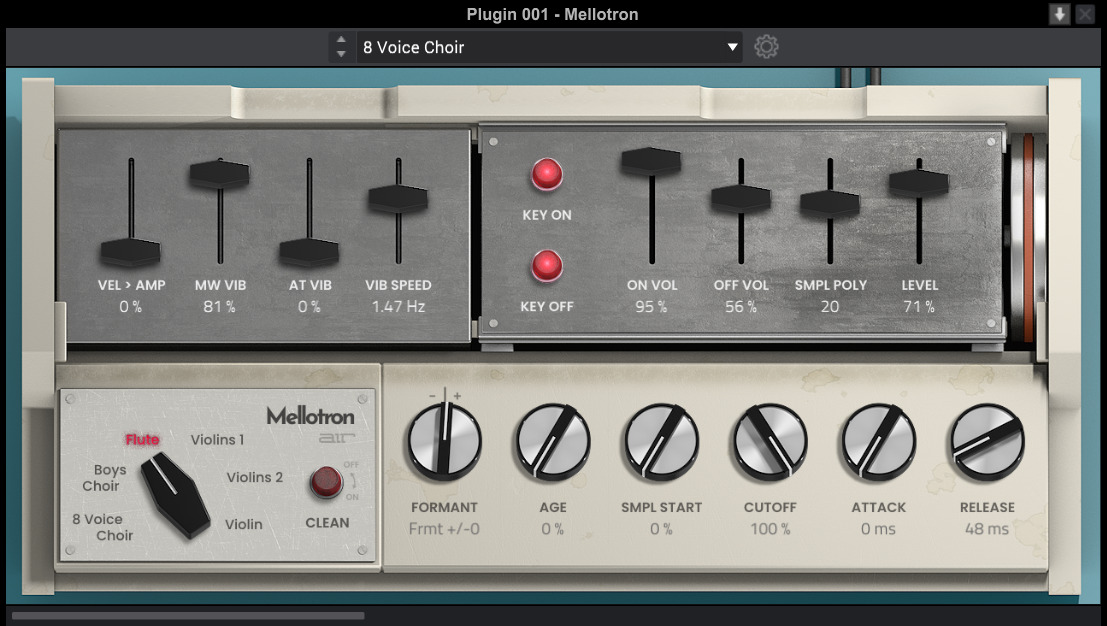
Task: Click the SMPL POLY value 20
Action: (x=830, y=307)
